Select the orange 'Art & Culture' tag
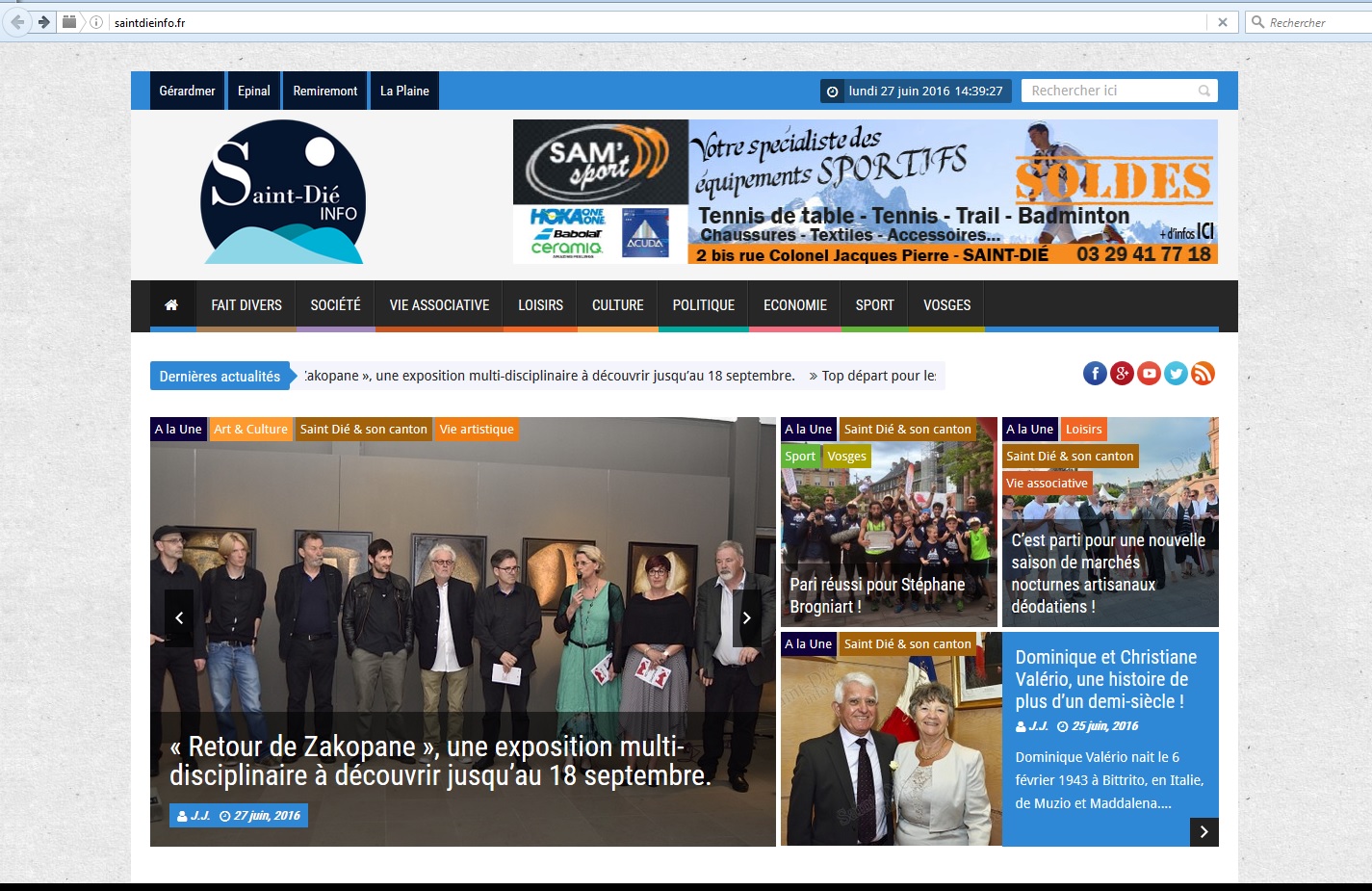The image size is (1372, 891). [250, 430]
